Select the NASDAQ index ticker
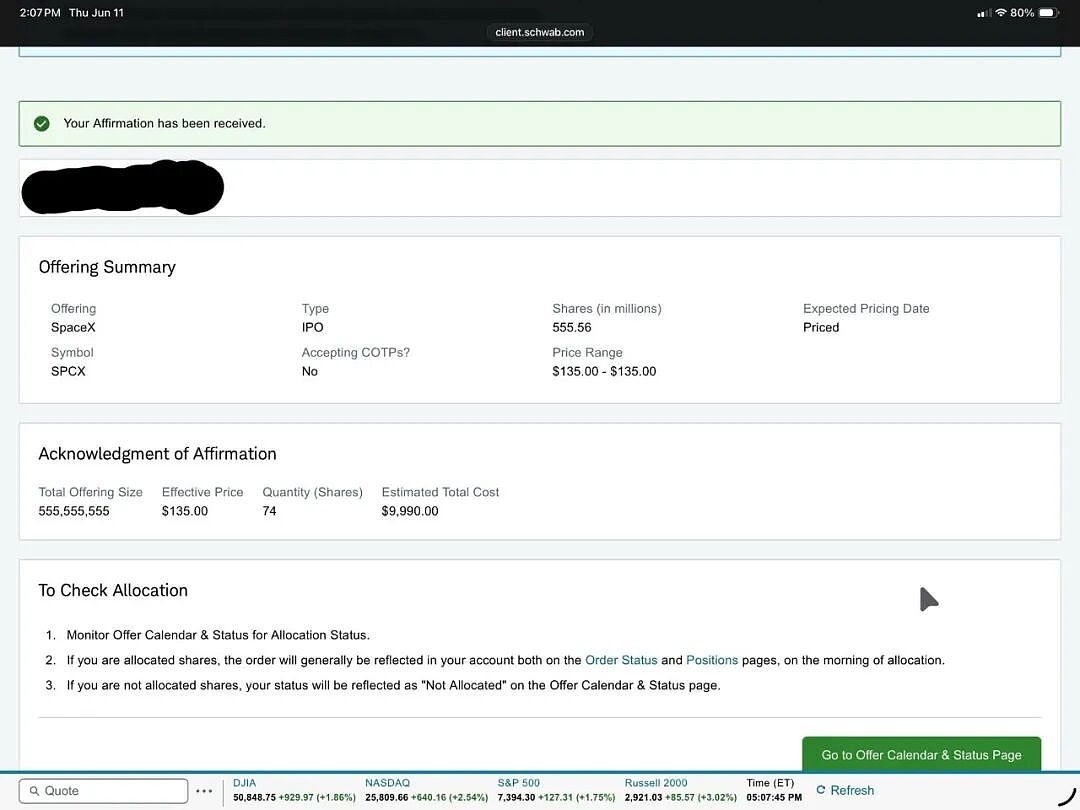Screen dimensions: 1080x810 pyautogui.click(x=426, y=790)
